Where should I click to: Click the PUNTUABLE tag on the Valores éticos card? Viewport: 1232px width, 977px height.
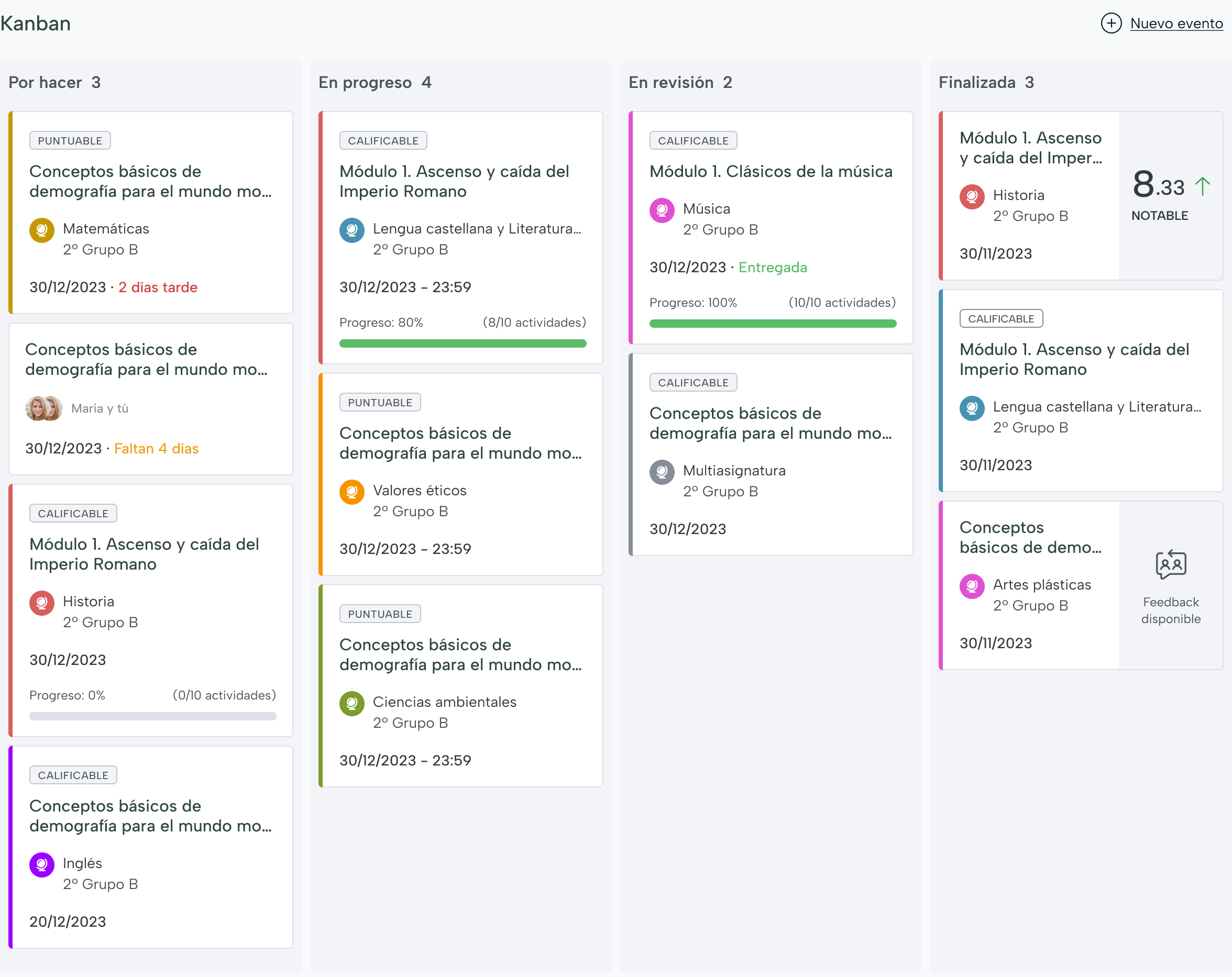(x=380, y=402)
